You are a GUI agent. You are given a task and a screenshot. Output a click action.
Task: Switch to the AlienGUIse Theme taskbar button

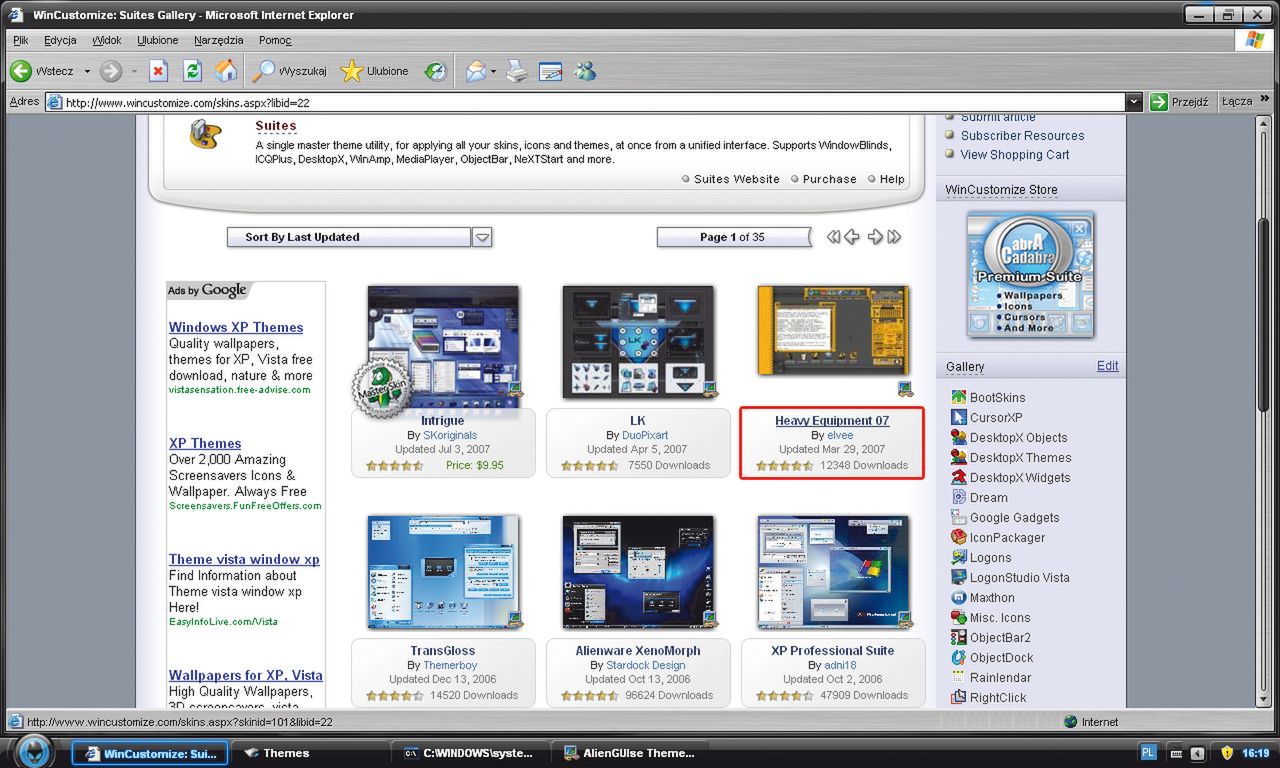point(630,753)
